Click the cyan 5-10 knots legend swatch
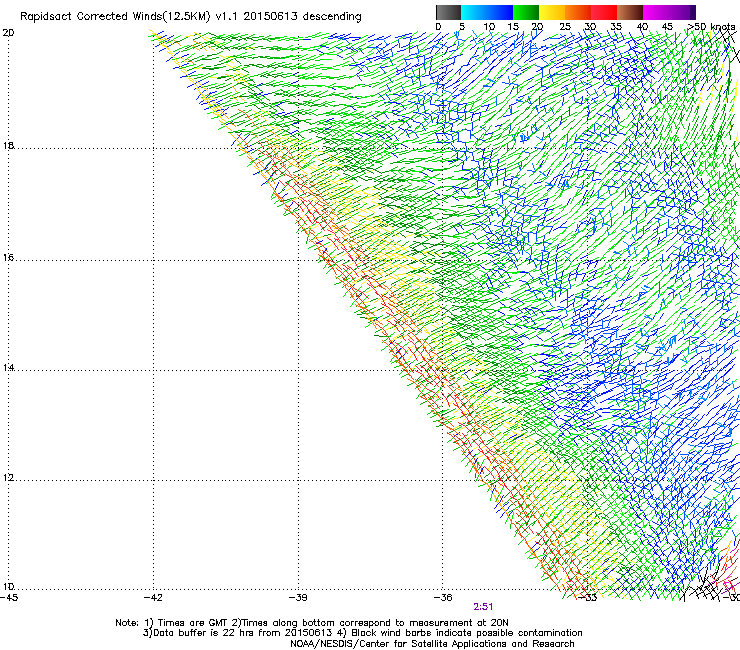 [x=474, y=12]
